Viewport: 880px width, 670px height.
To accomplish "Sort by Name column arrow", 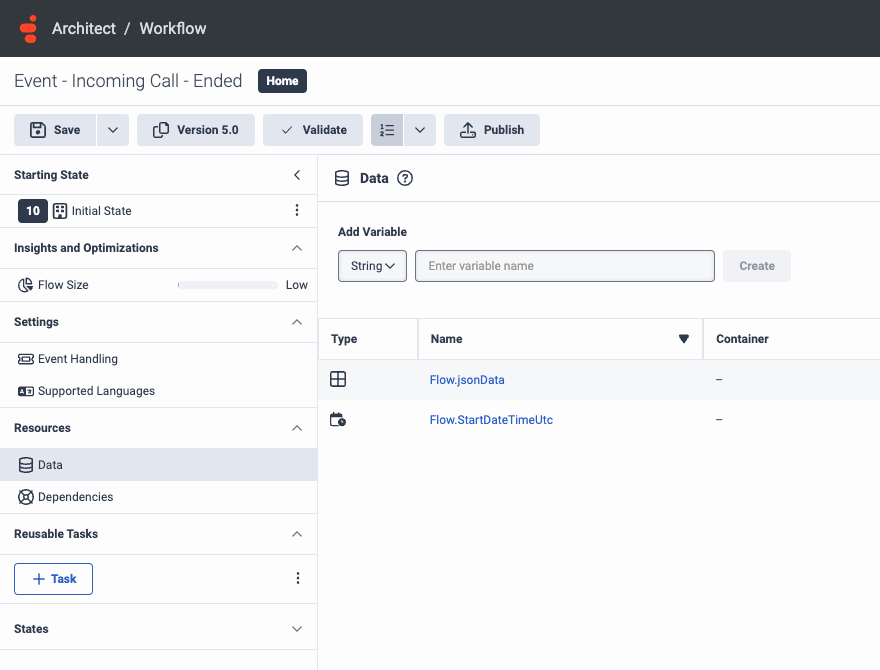I will pos(684,339).
